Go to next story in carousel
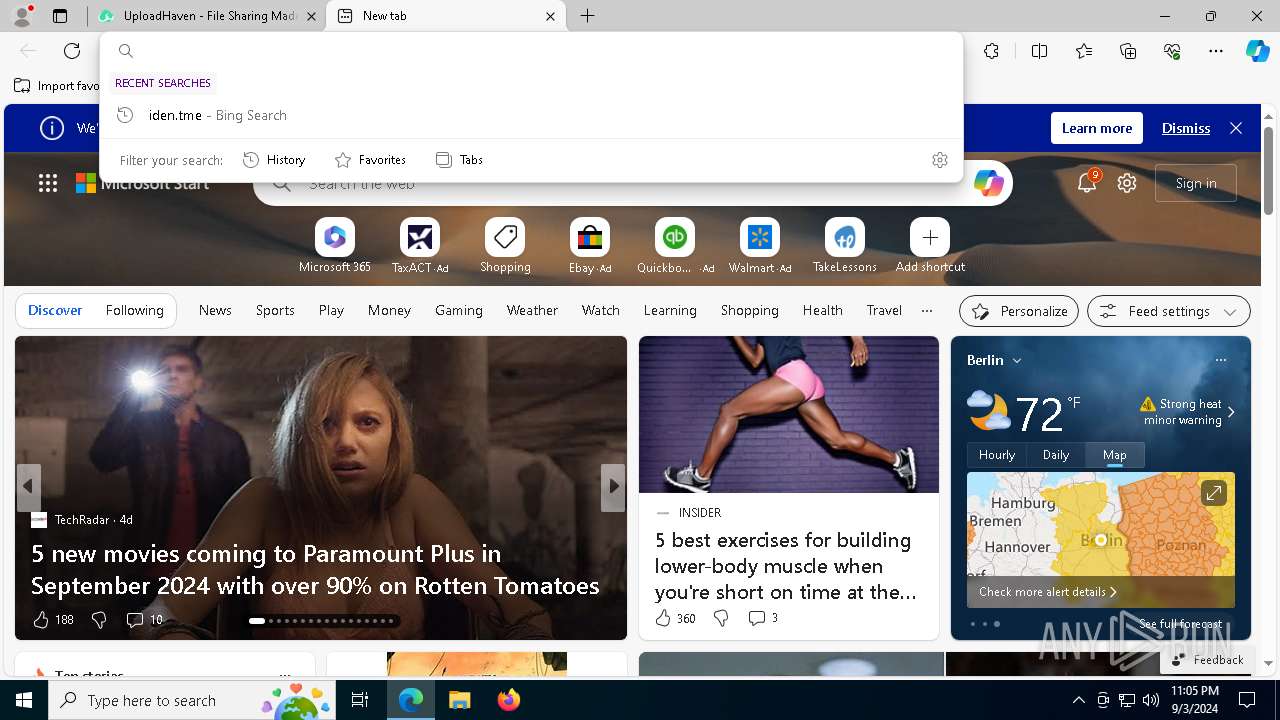 click(x=613, y=487)
